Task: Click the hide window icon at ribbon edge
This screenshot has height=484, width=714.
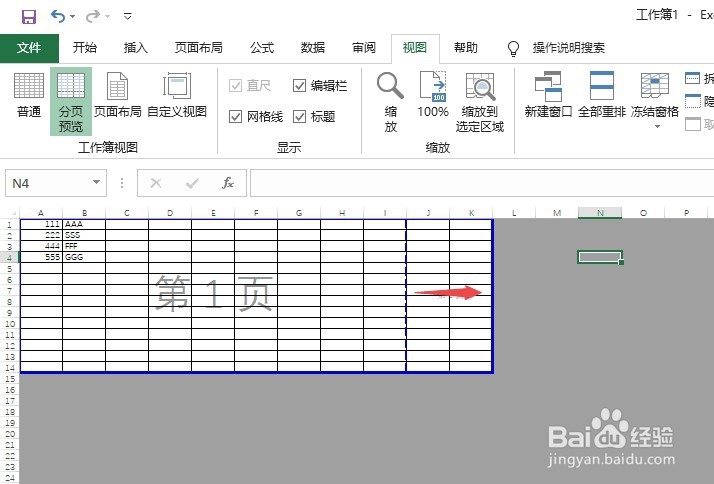Action: point(693,101)
